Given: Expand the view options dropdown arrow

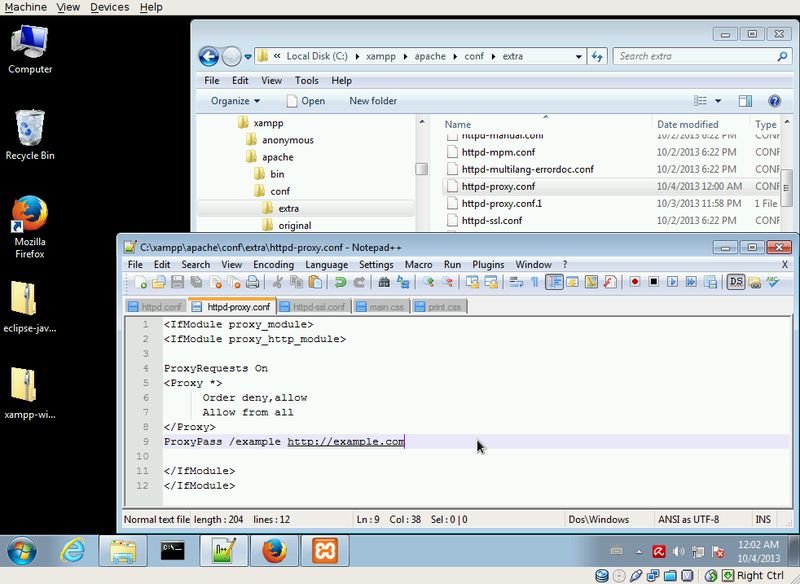Looking at the screenshot, I should point(719,101).
